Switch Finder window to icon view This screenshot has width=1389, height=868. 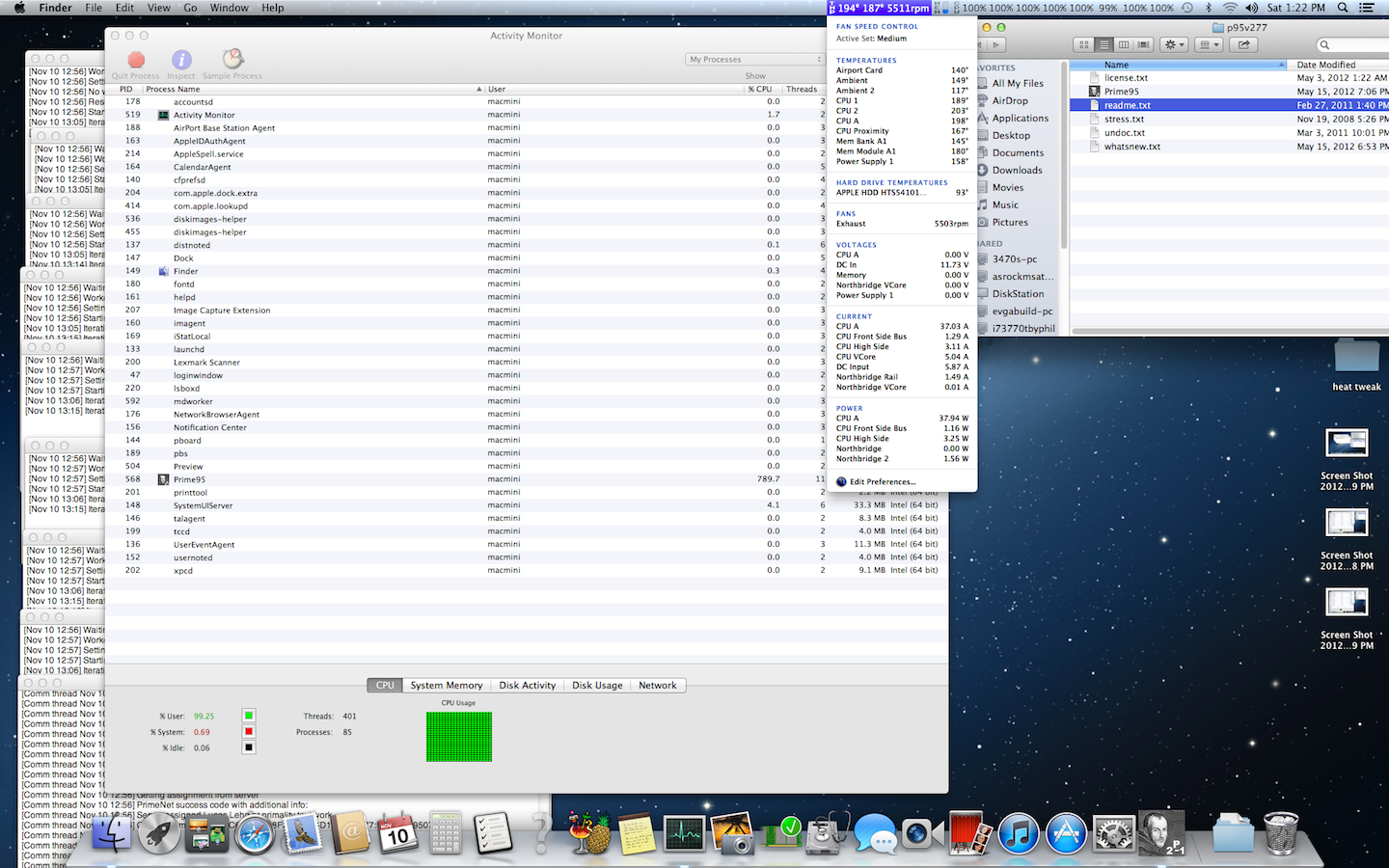coord(1084,44)
